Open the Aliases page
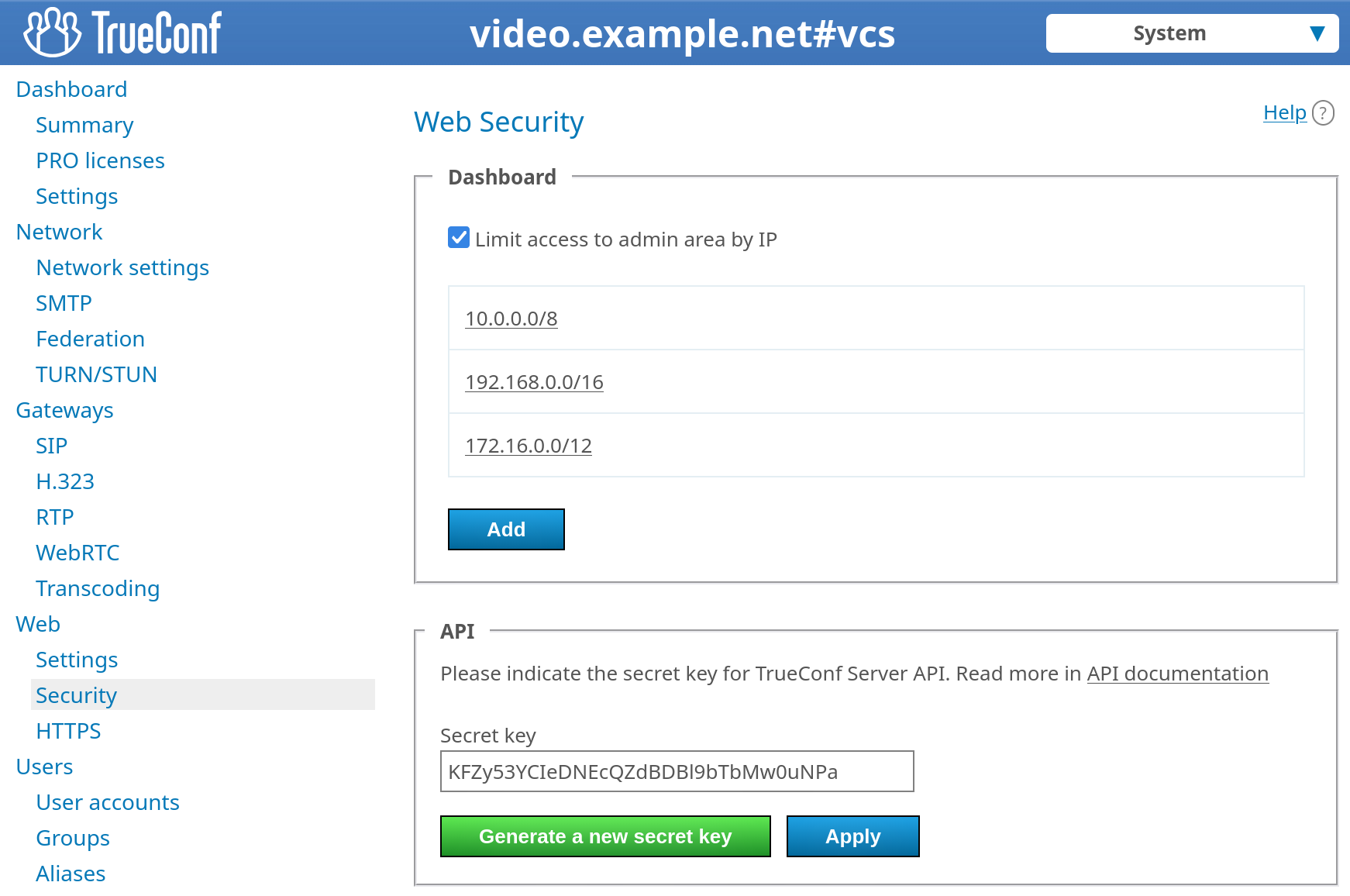Viewport: 1350px width, 896px height. 71,874
